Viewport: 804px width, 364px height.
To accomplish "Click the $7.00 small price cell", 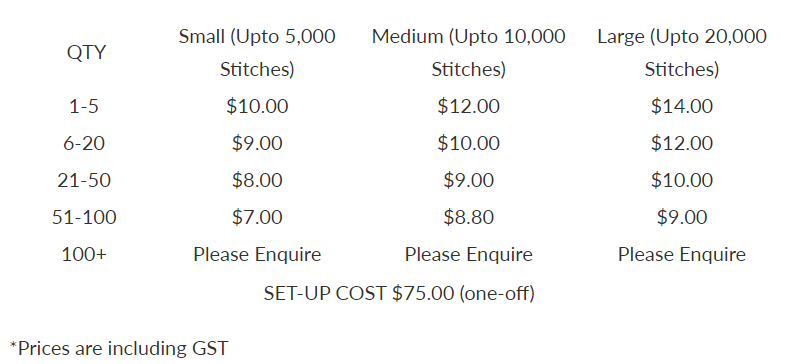I will coord(257,217).
